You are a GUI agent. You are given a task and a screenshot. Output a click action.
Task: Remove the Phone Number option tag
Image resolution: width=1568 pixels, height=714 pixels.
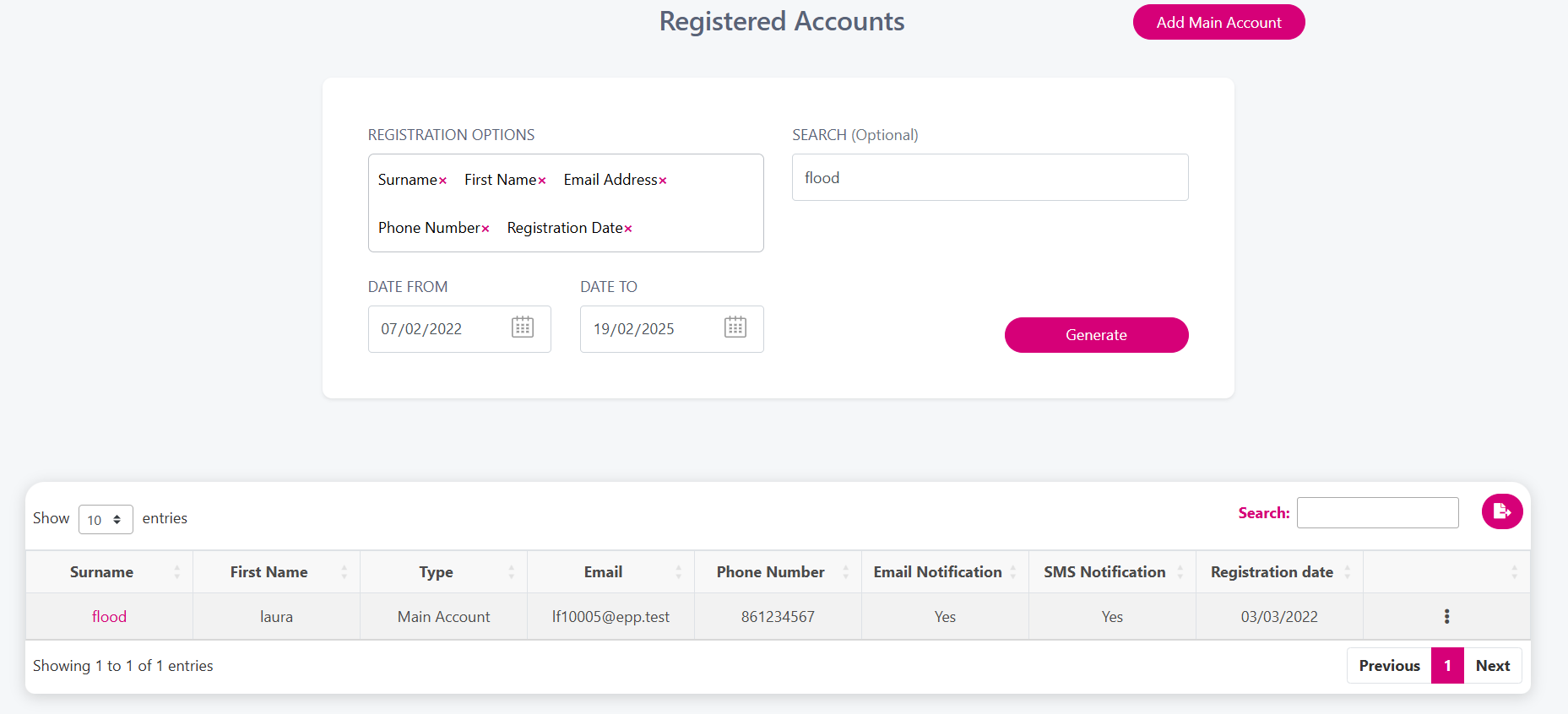[x=486, y=229]
